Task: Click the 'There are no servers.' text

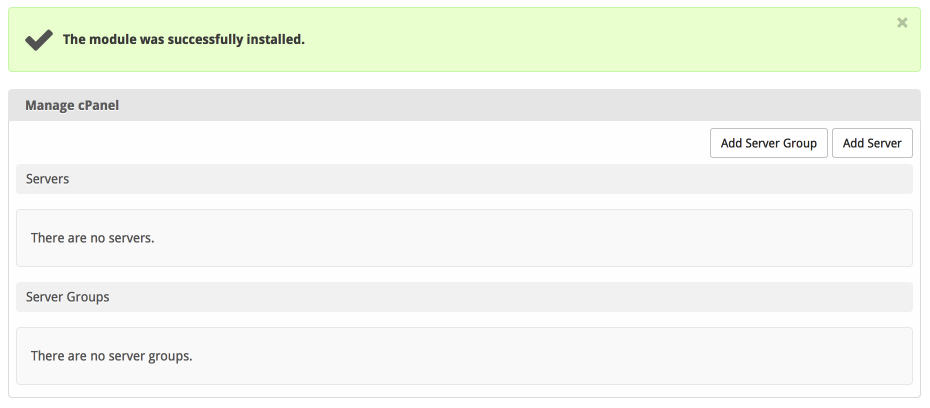Action: (x=93, y=238)
